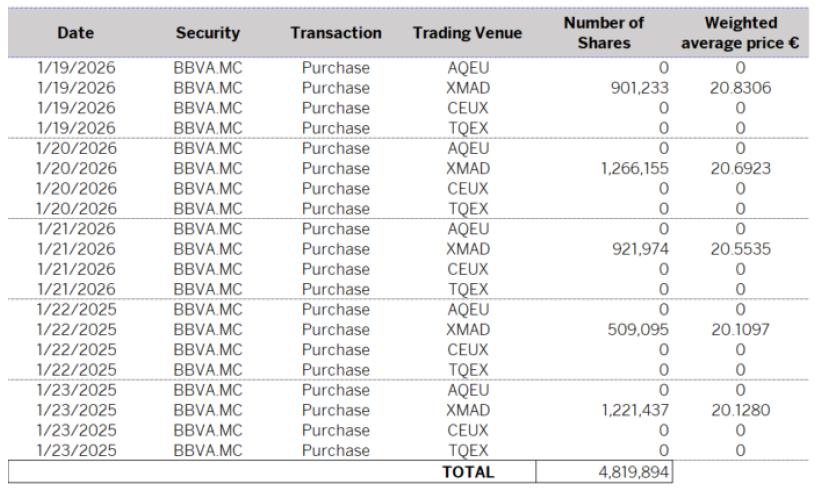Select the 20.1280 weighted price cell

click(740, 410)
